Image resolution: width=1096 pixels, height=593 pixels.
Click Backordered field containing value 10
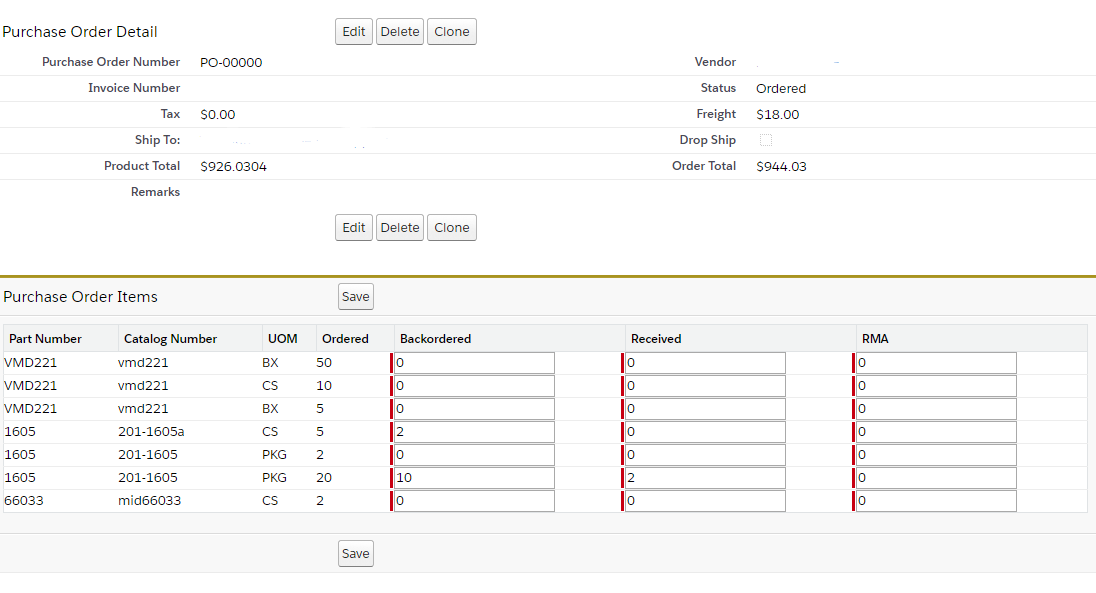473,478
